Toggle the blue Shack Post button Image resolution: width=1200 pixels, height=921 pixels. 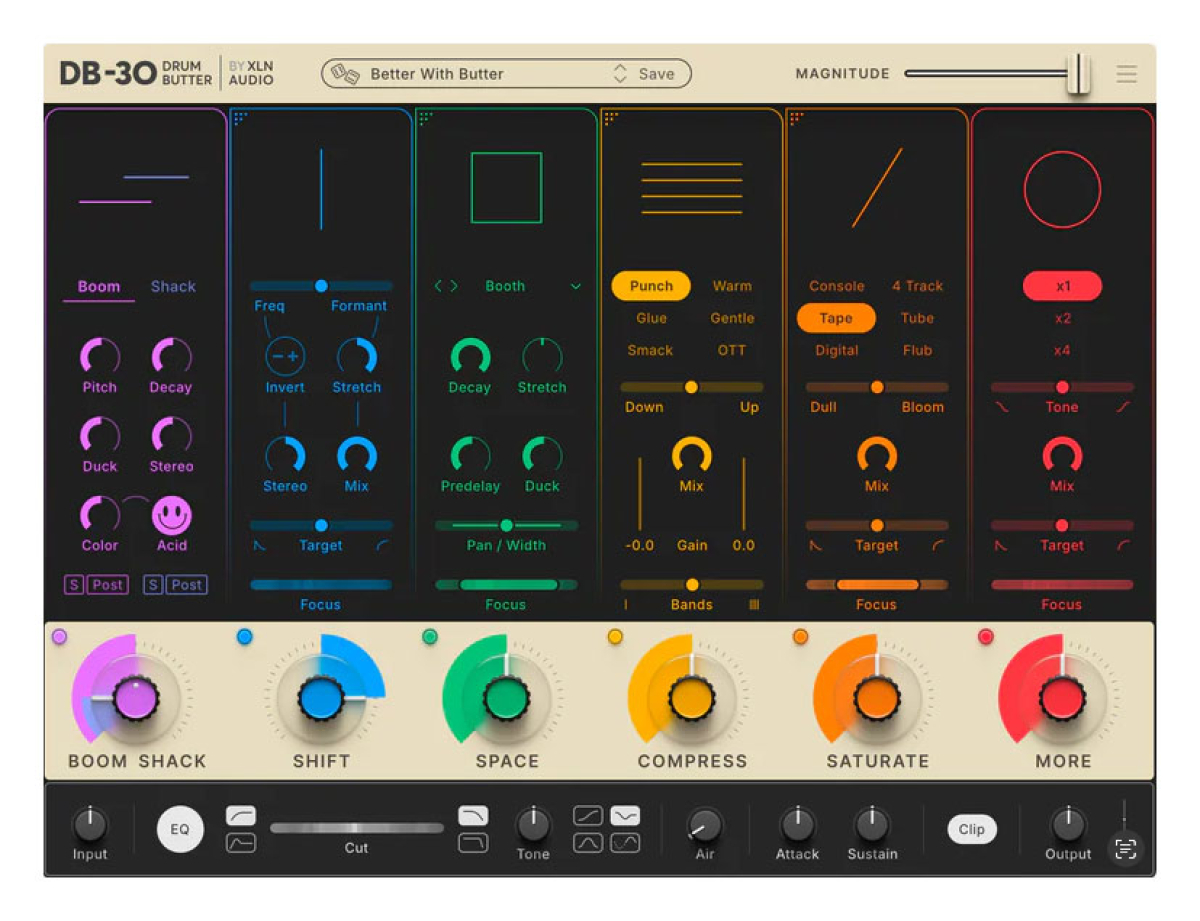[x=186, y=585]
